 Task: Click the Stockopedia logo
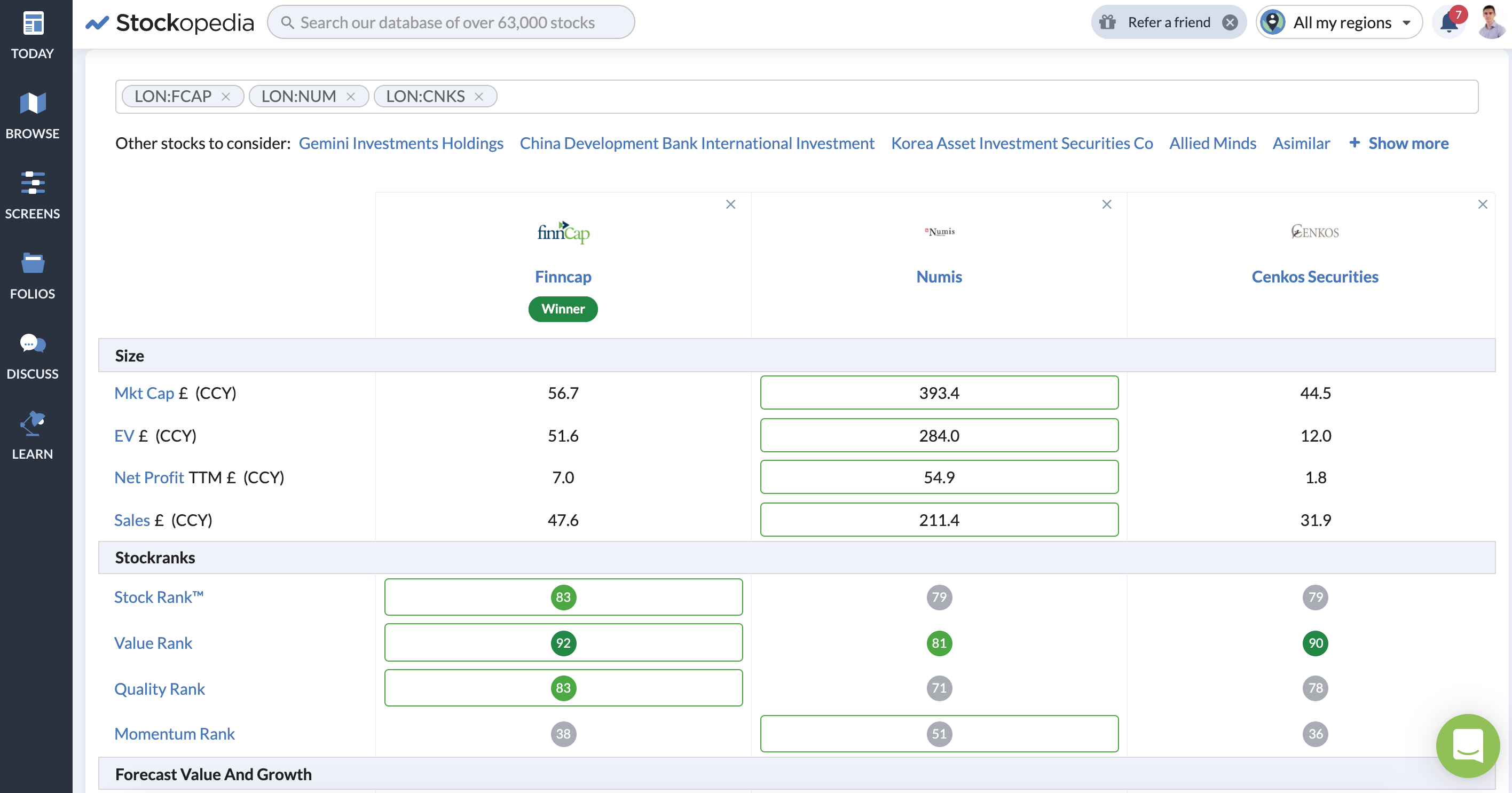170,22
